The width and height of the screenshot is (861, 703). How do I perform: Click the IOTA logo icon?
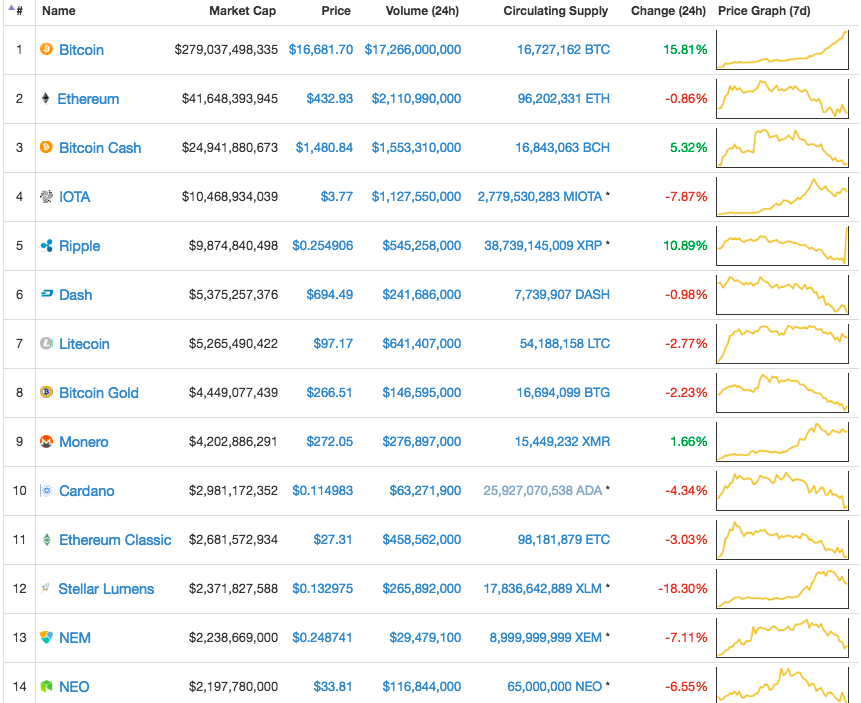(46, 196)
